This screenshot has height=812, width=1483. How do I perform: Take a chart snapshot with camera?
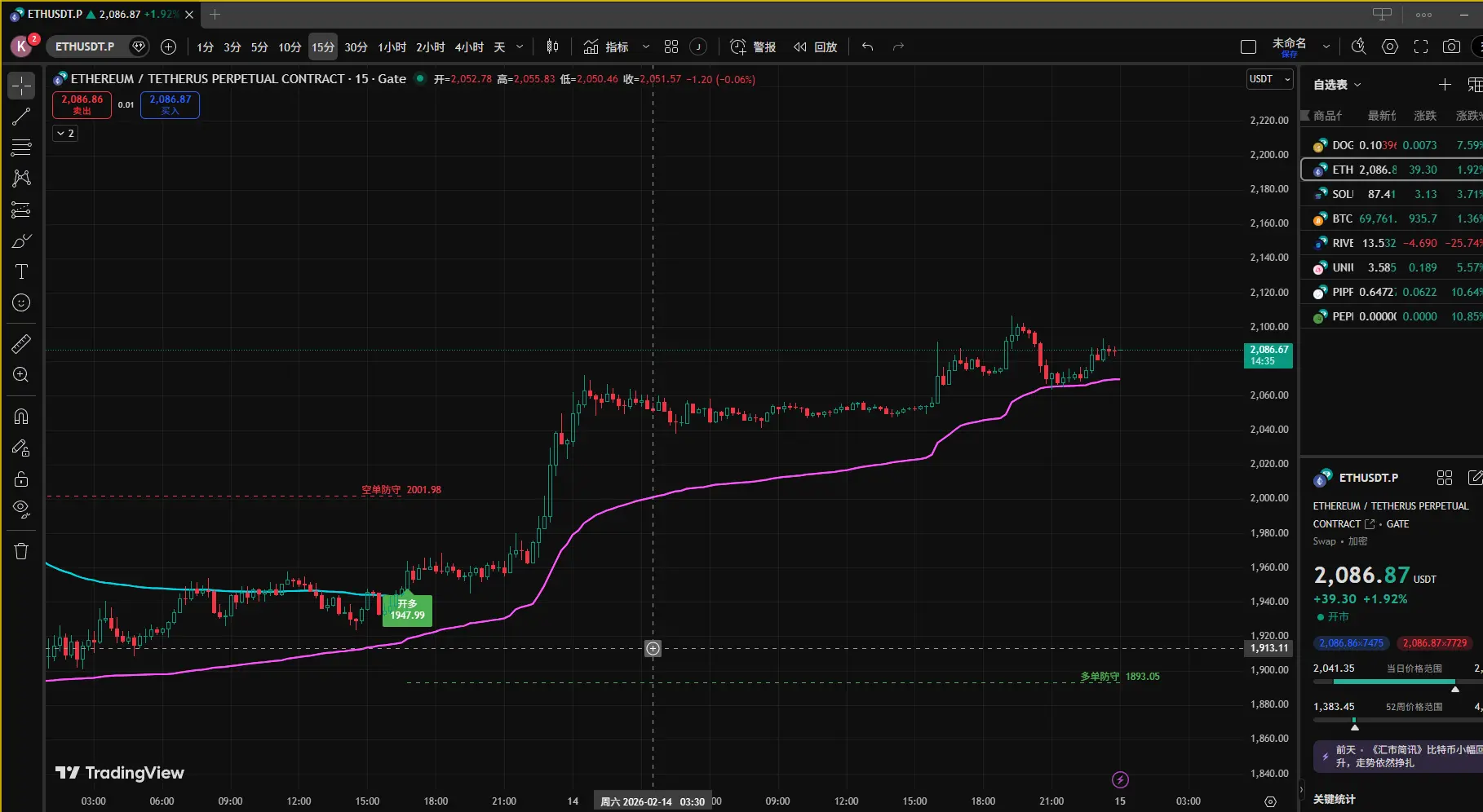pyautogui.click(x=1451, y=46)
